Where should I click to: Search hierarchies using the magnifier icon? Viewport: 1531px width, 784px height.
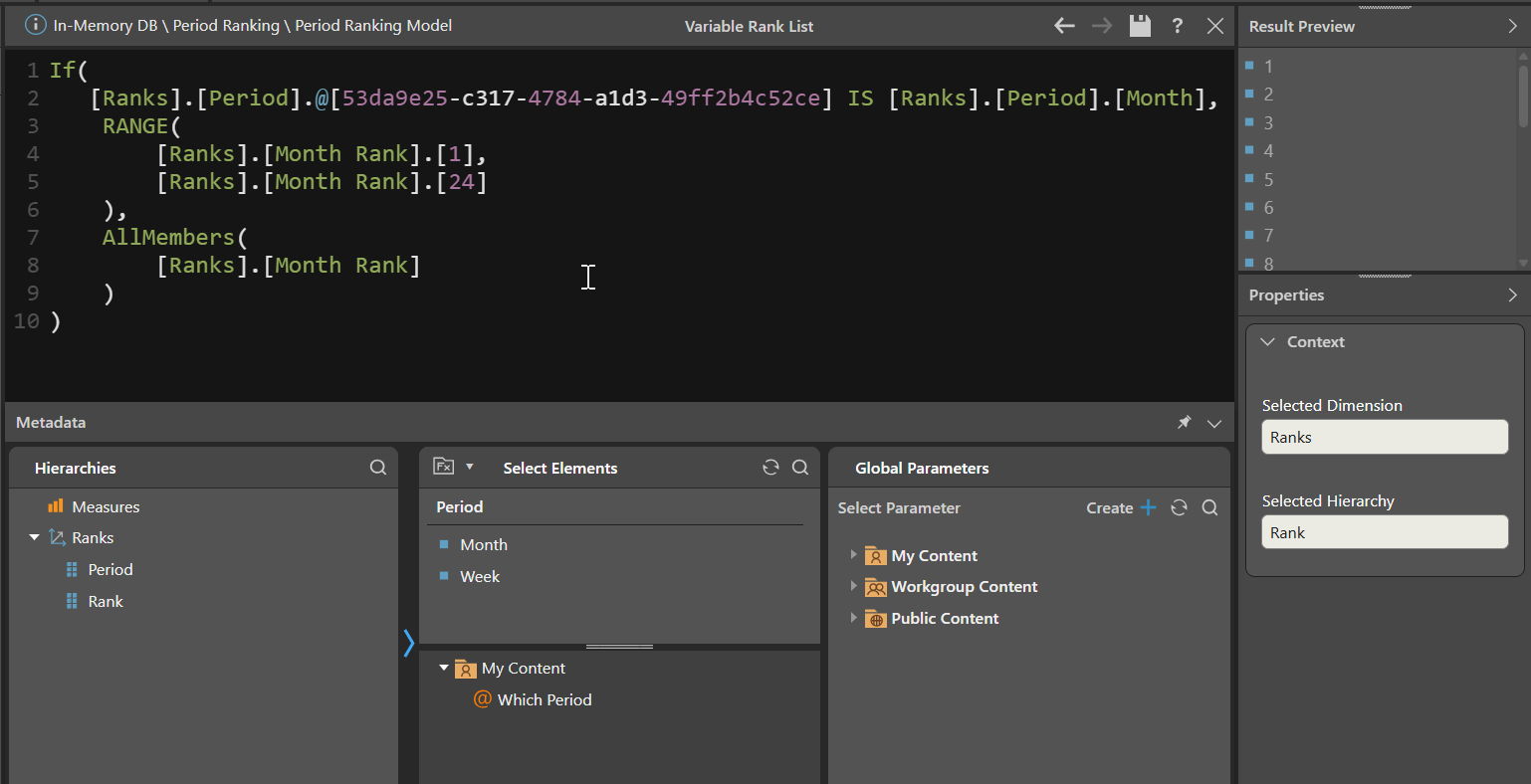point(378,468)
